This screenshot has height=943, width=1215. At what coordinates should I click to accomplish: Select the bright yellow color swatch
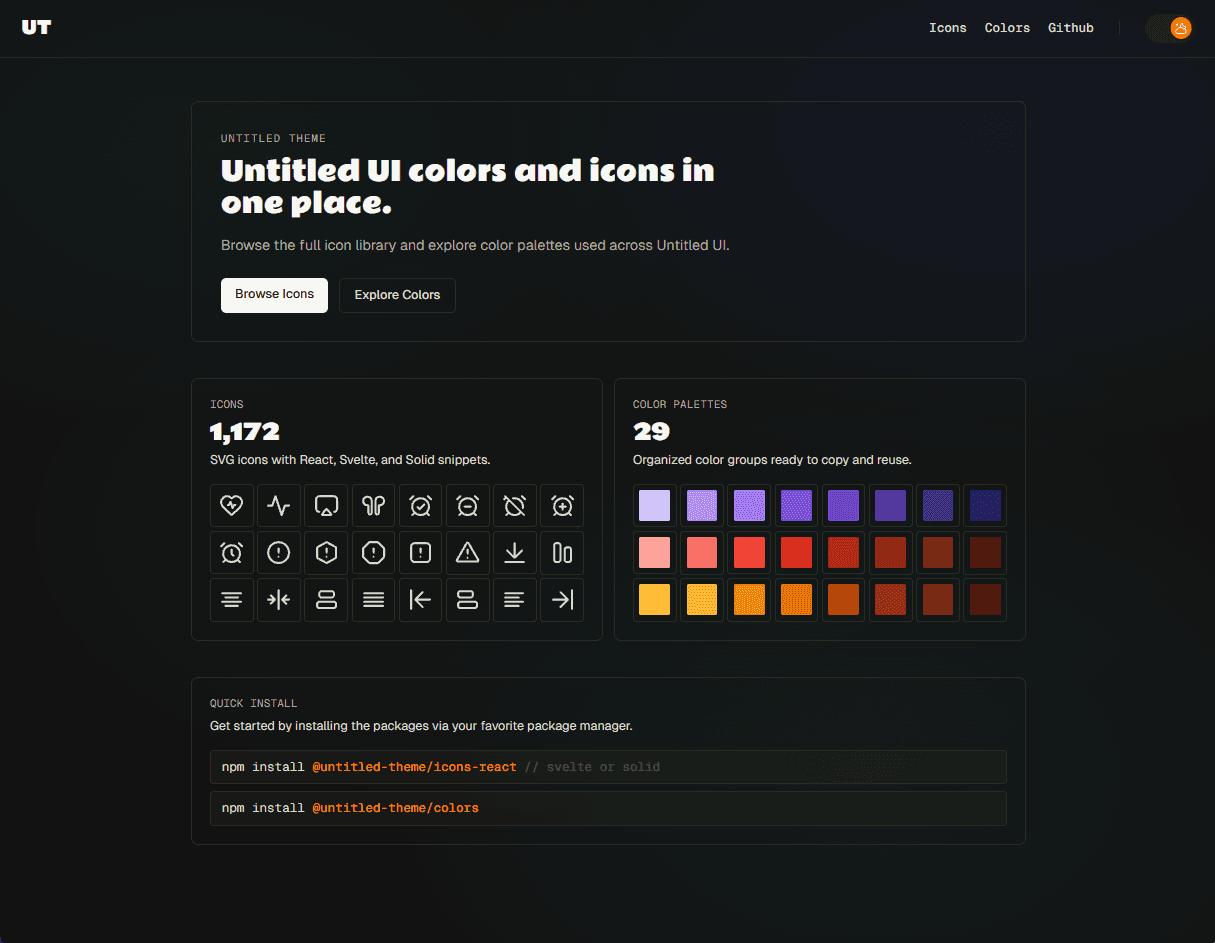pyautogui.click(x=655, y=600)
